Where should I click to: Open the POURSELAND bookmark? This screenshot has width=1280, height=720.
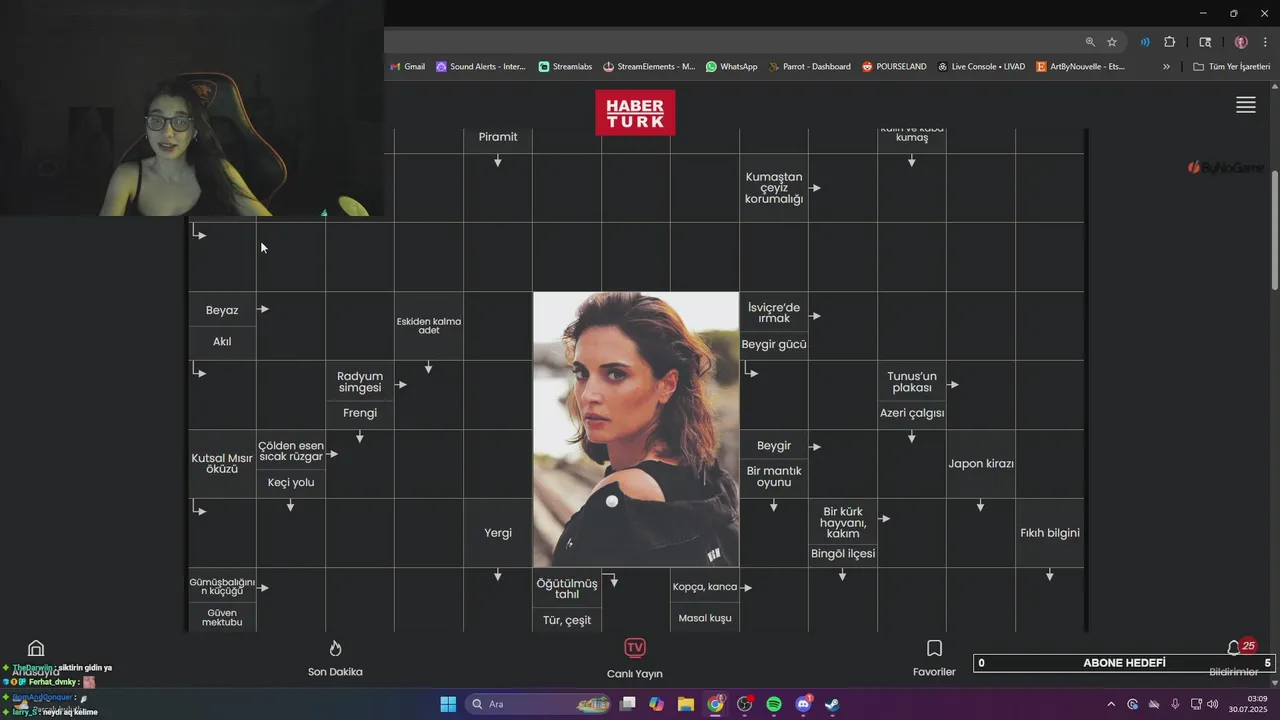894,67
